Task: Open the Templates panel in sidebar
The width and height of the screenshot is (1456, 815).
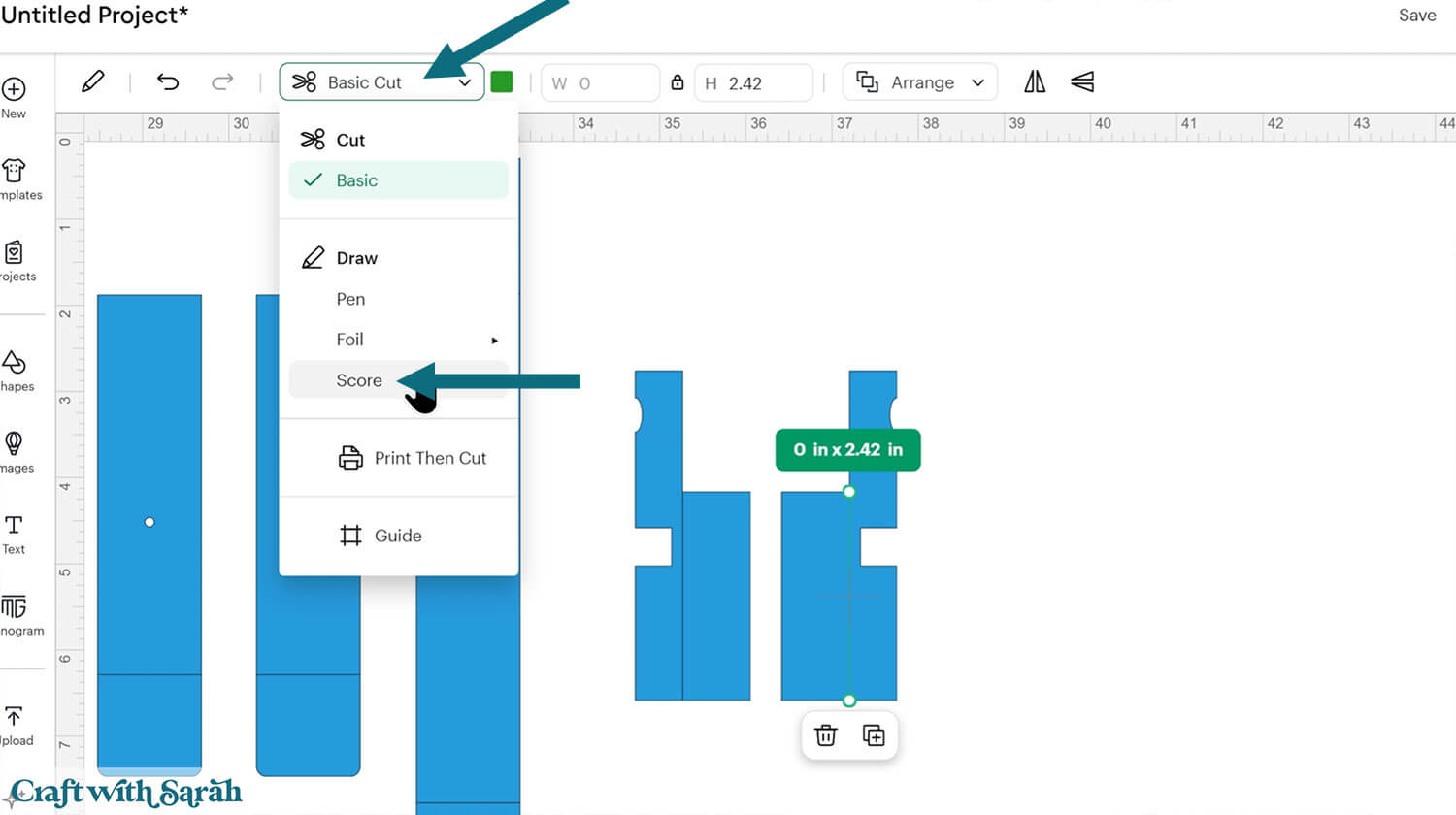Action: [14, 171]
